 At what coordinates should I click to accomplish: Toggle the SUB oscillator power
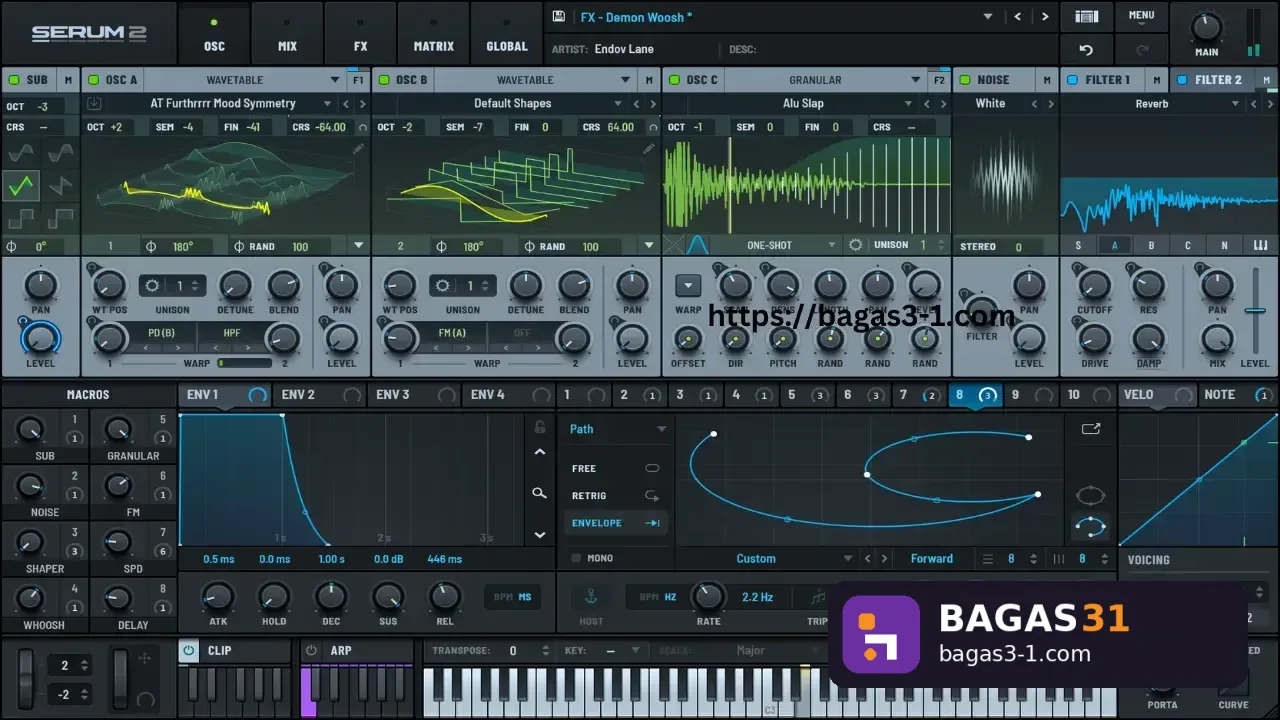point(13,80)
